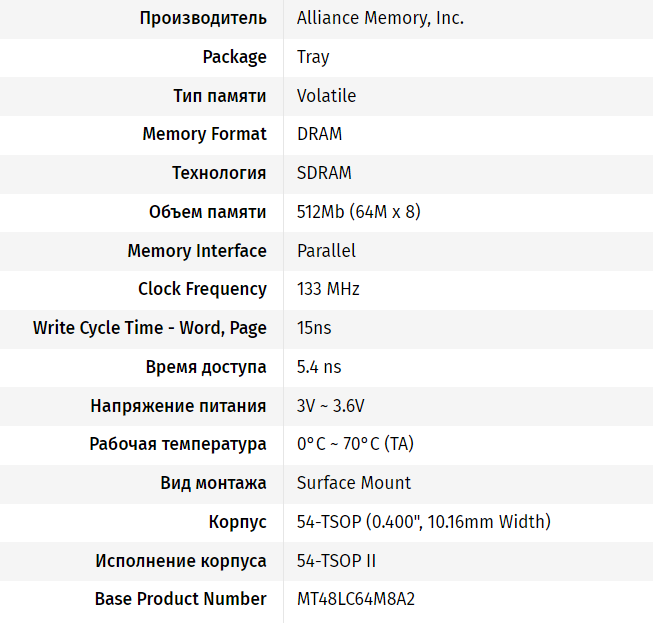Click the Memory Interface row label

(x=197, y=251)
